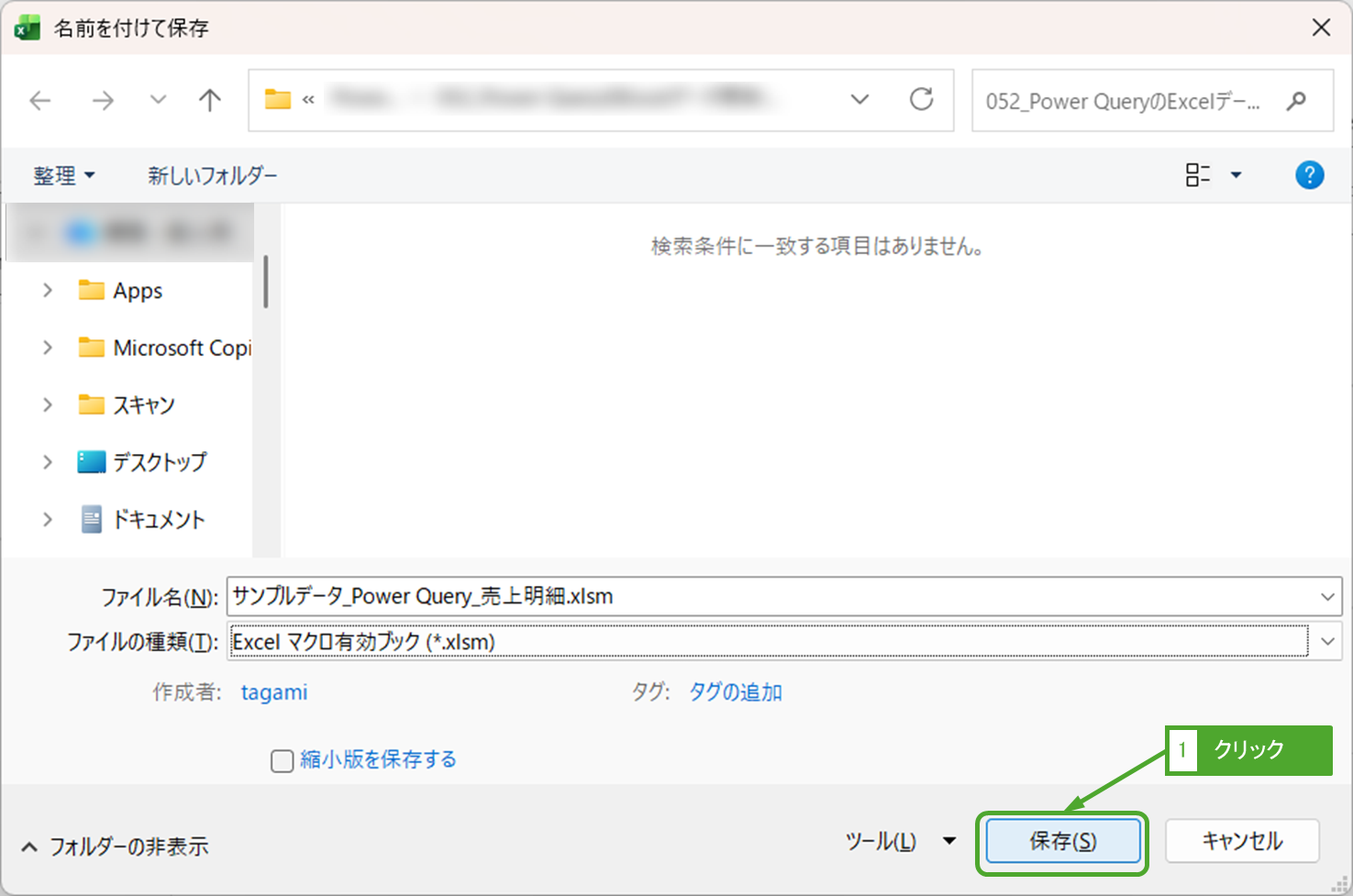Click 新しいフォルダー to create folder
Screen dimensions: 1353x896
click(x=212, y=175)
